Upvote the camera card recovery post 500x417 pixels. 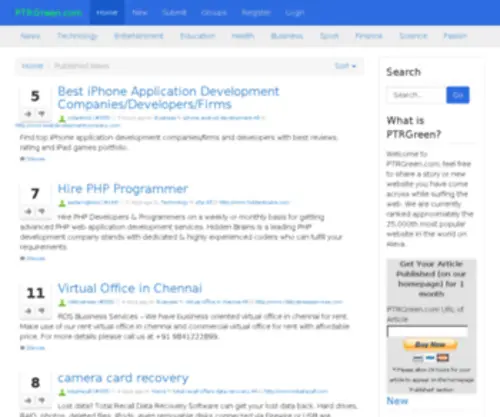click(28, 400)
